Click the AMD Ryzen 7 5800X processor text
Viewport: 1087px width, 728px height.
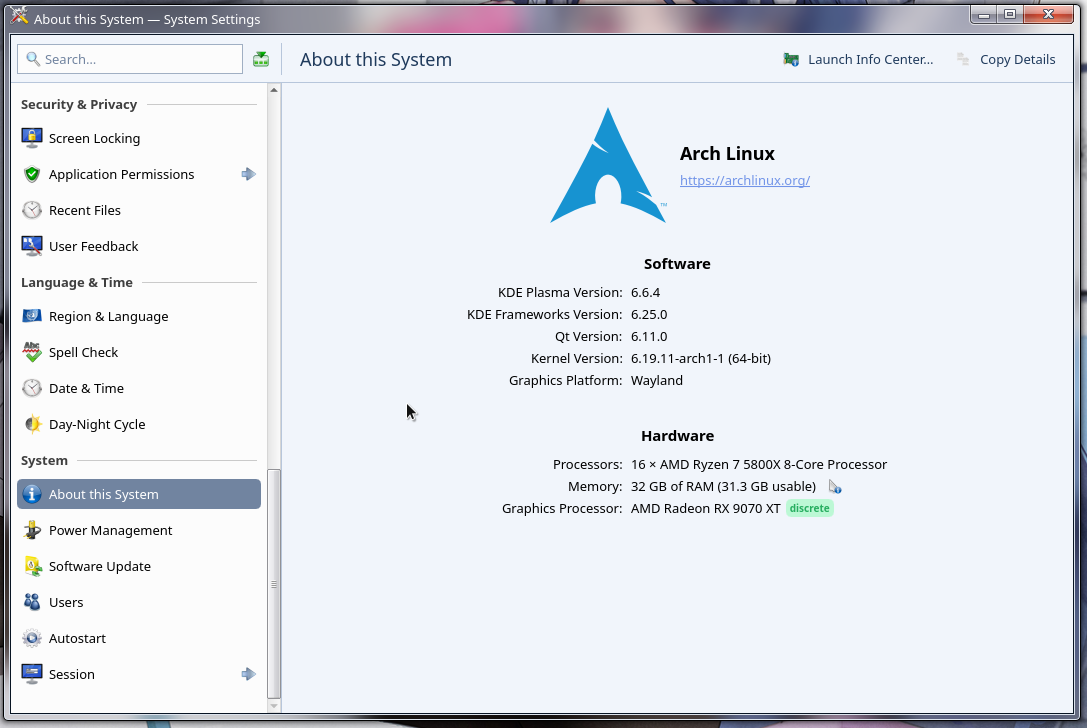click(758, 465)
